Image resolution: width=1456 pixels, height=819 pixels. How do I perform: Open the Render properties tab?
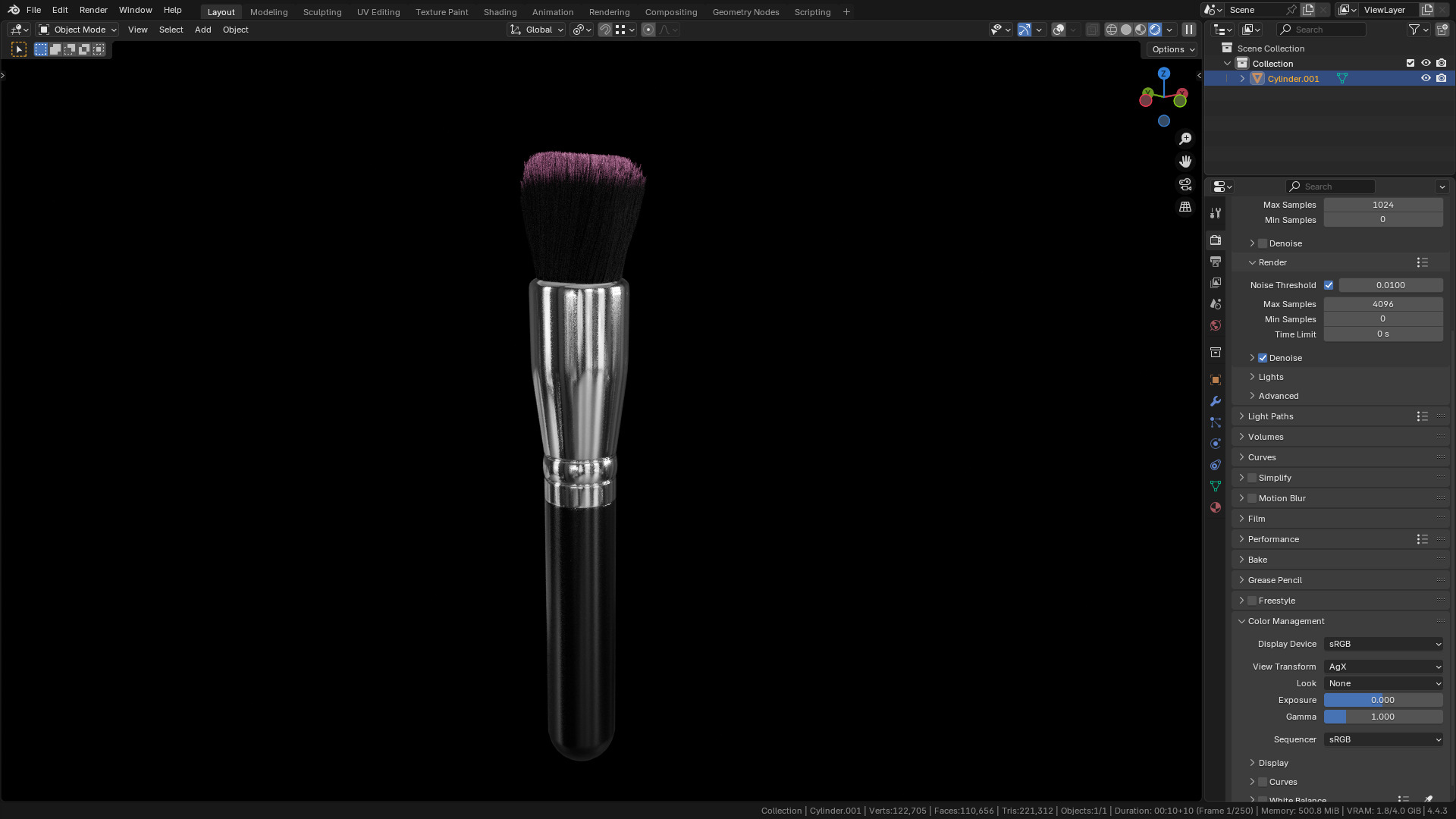(x=1216, y=240)
